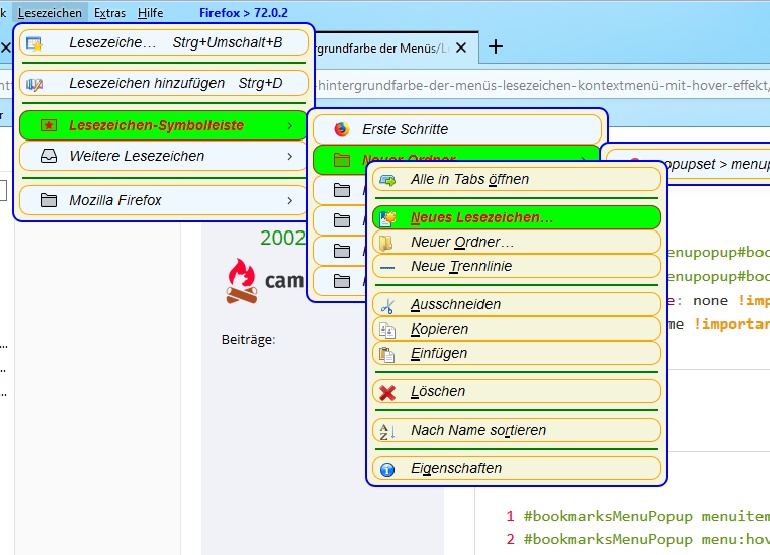This screenshot has height=555, width=770.
Task: Expand the Weitere Lesezeichen submenu chevron
Action: pyautogui.click(x=290, y=156)
